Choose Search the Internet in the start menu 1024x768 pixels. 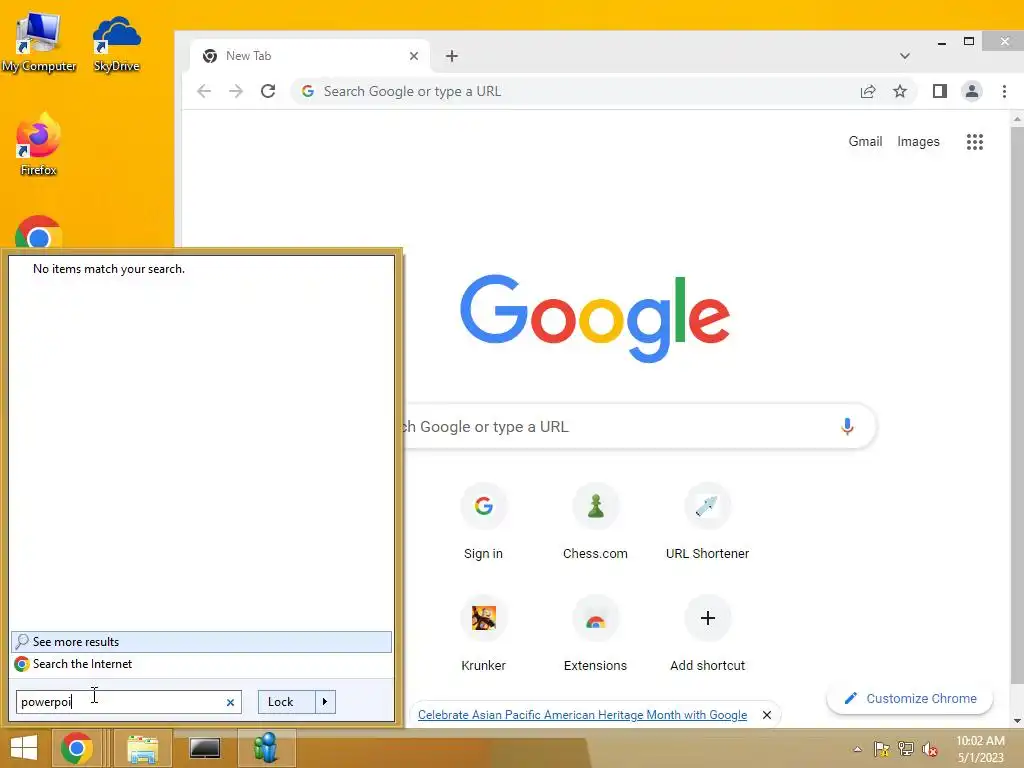point(201,664)
